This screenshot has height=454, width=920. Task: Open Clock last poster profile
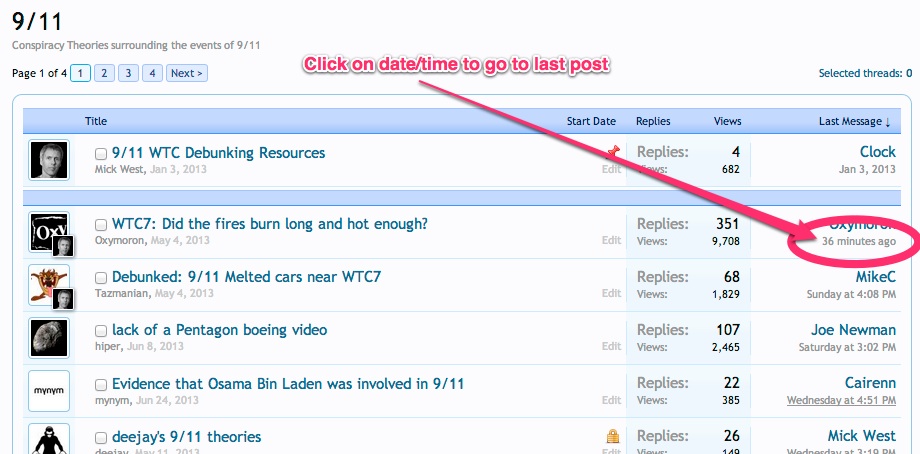click(878, 152)
